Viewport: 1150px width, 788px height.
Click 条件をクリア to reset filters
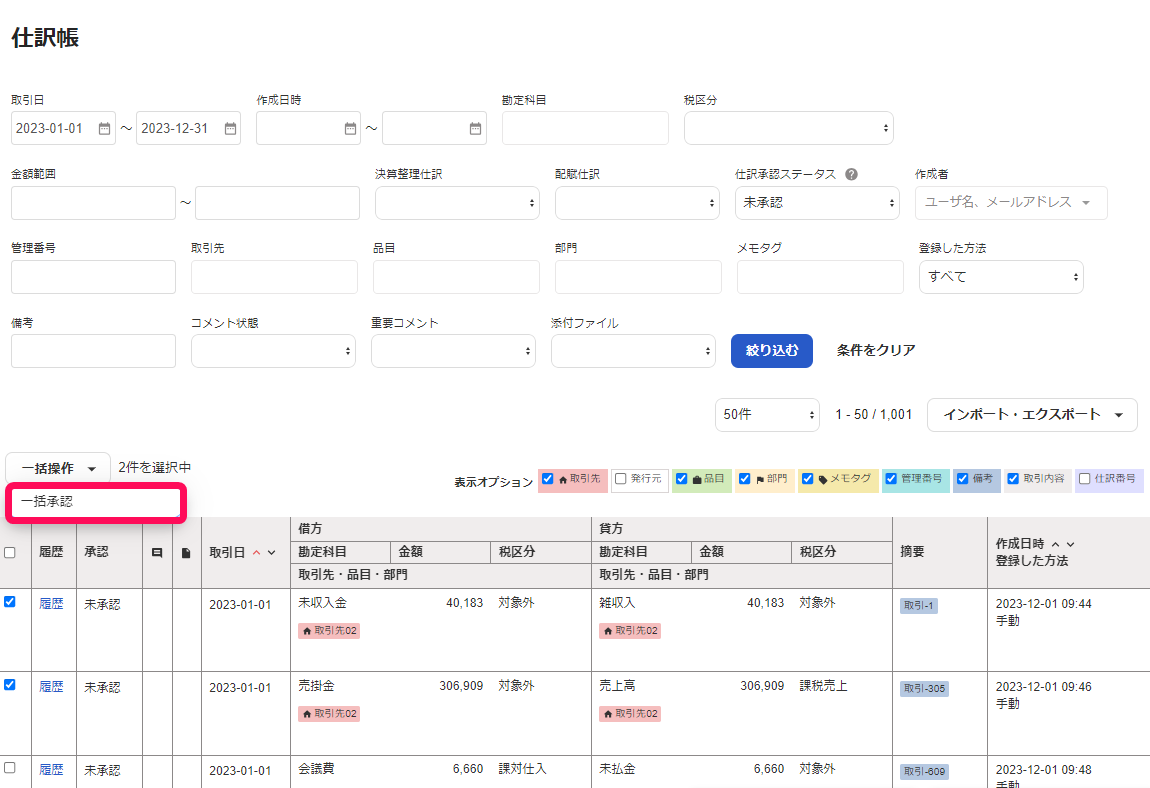[876, 351]
